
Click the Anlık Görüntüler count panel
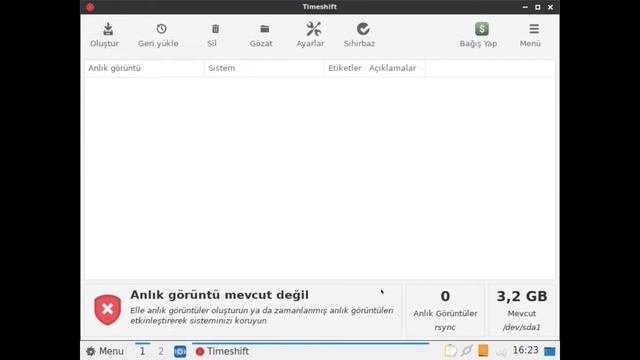click(445, 310)
